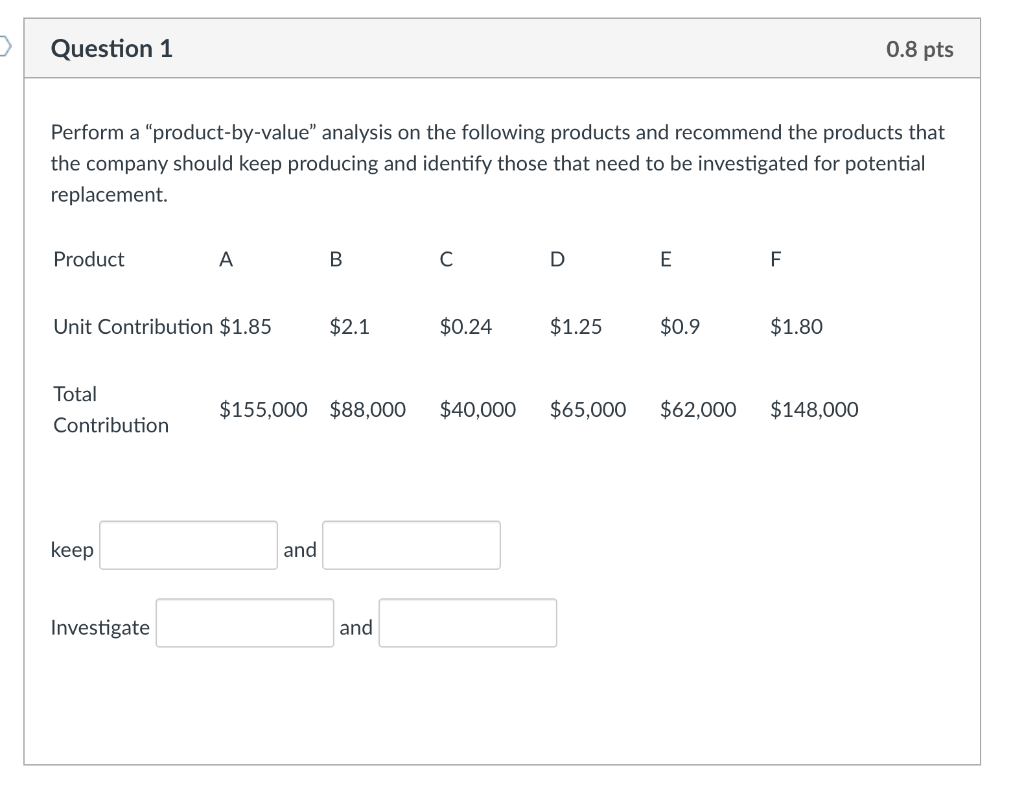Image resolution: width=1024 pixels, height=796 pixels.
Task: Click the first answer box beside 'keep'
Action: [187, 545]
